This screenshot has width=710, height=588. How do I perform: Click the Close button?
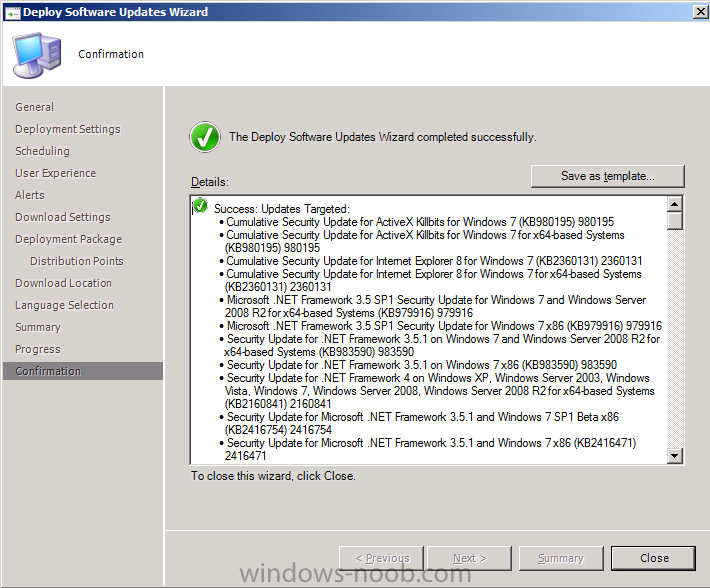click(x=653, y=558)
